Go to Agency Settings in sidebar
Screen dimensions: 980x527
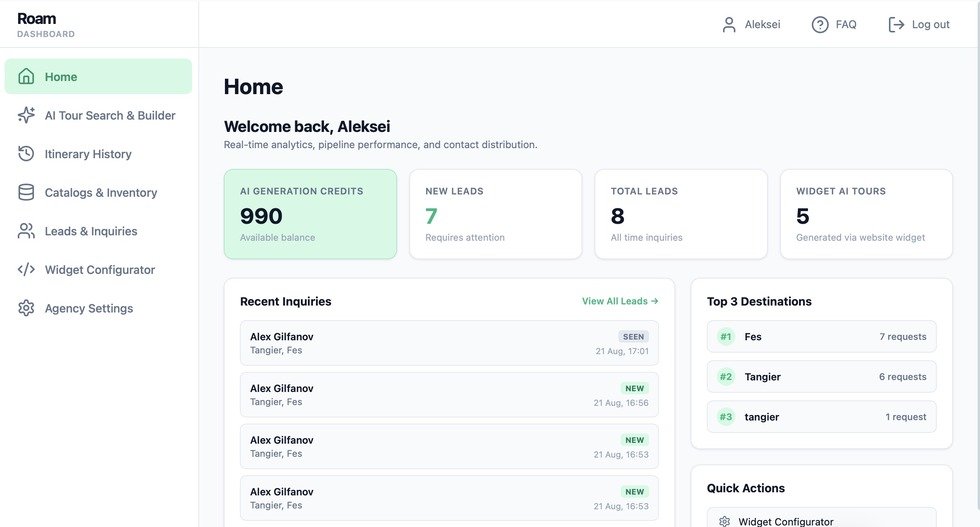pyautogui.click(x=98, y=308)
